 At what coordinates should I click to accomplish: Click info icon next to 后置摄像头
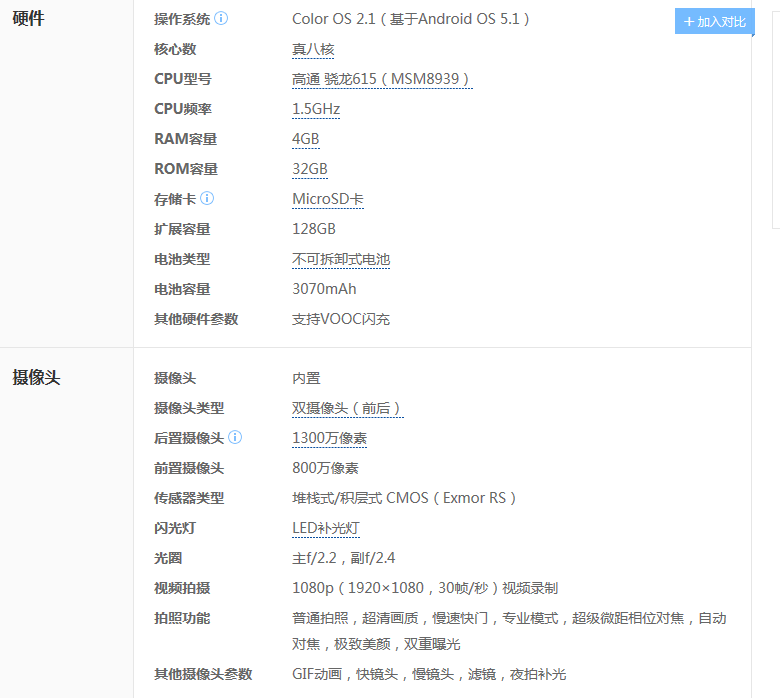235,438
